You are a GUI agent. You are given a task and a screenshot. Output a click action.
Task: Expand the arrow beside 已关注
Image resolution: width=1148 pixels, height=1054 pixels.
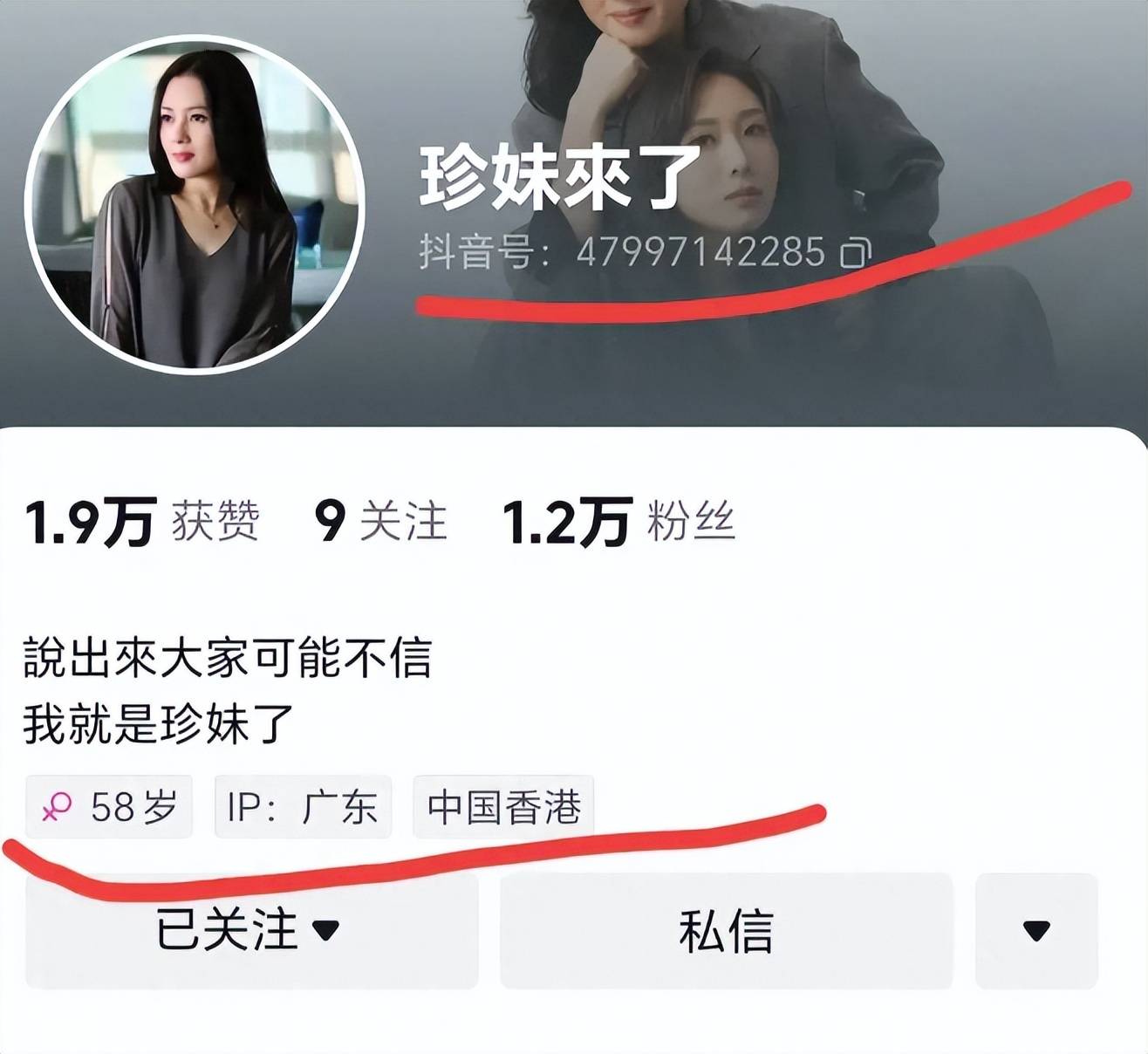325,931
